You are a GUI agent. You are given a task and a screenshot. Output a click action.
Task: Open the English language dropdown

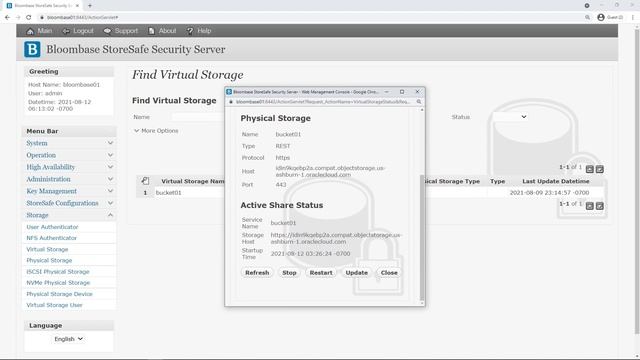(69, 339)
